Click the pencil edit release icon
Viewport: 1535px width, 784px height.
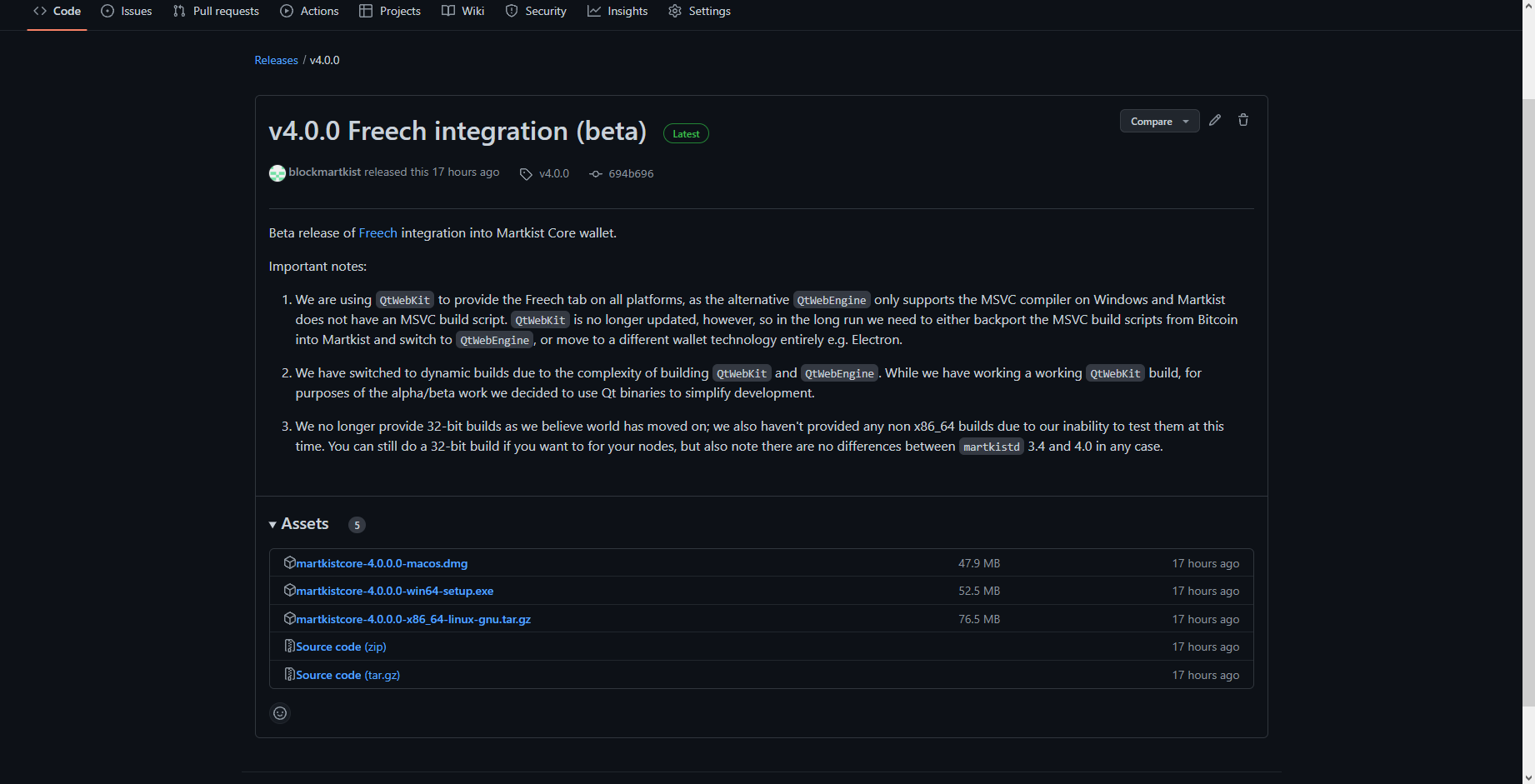pos(1215,120)
